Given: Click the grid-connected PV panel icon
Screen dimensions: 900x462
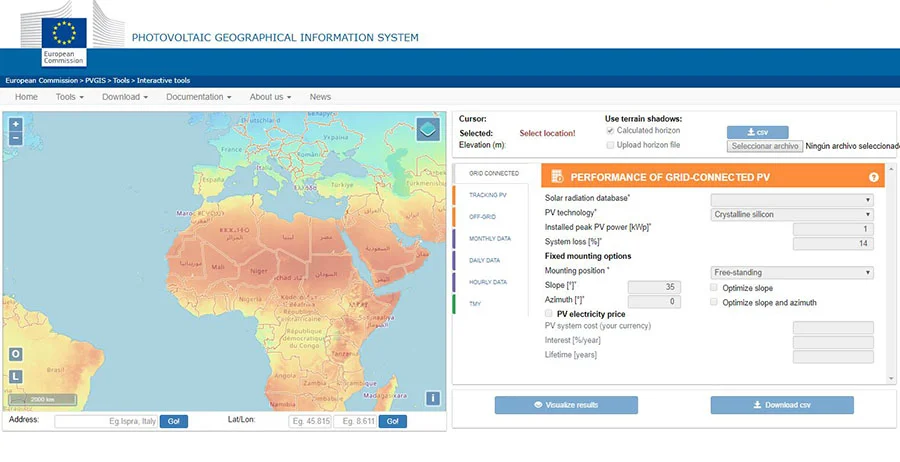Looking at the screenshot, I should 557,177.
